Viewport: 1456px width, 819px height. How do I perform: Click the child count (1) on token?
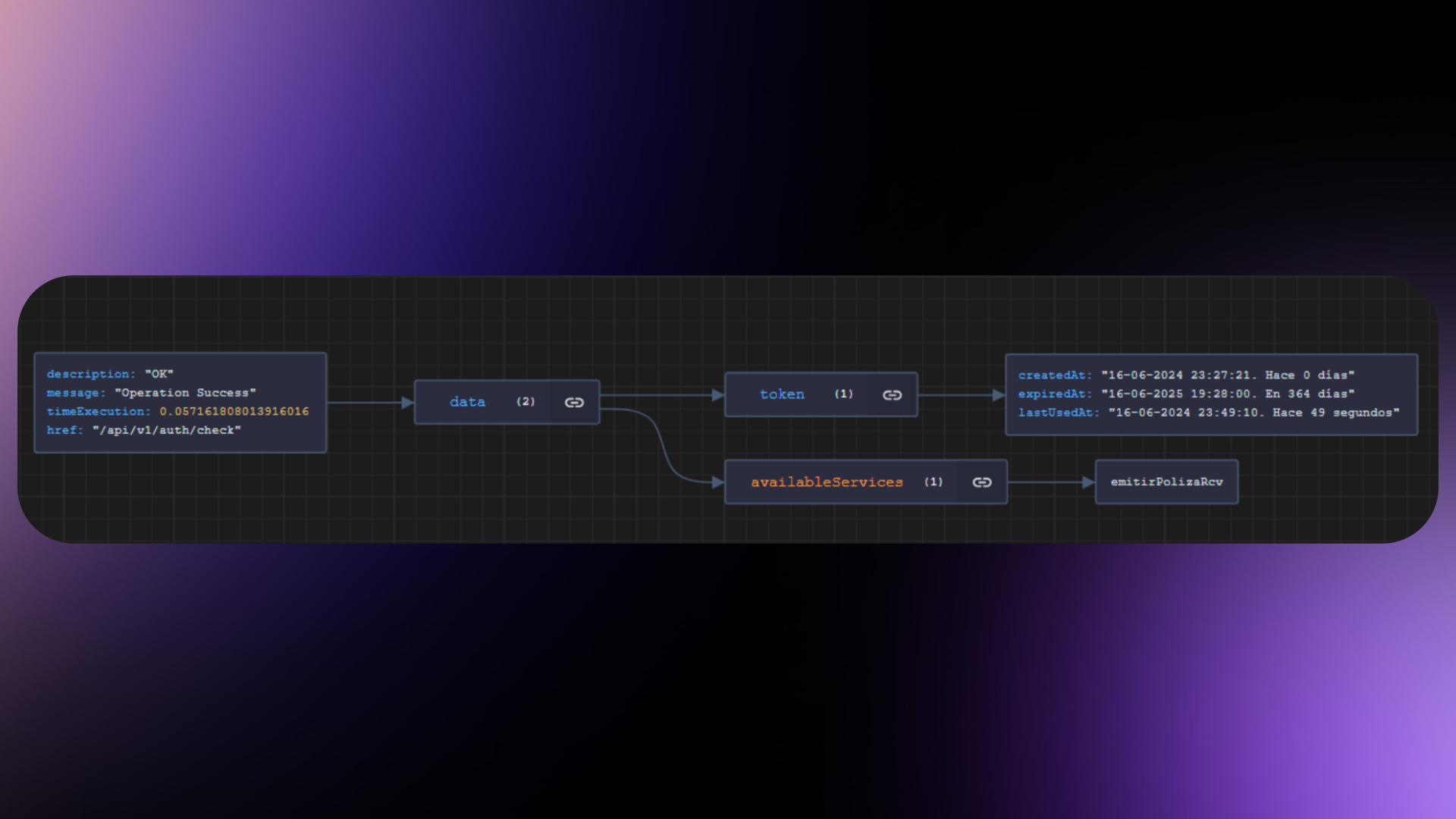[x=843, y=394]
